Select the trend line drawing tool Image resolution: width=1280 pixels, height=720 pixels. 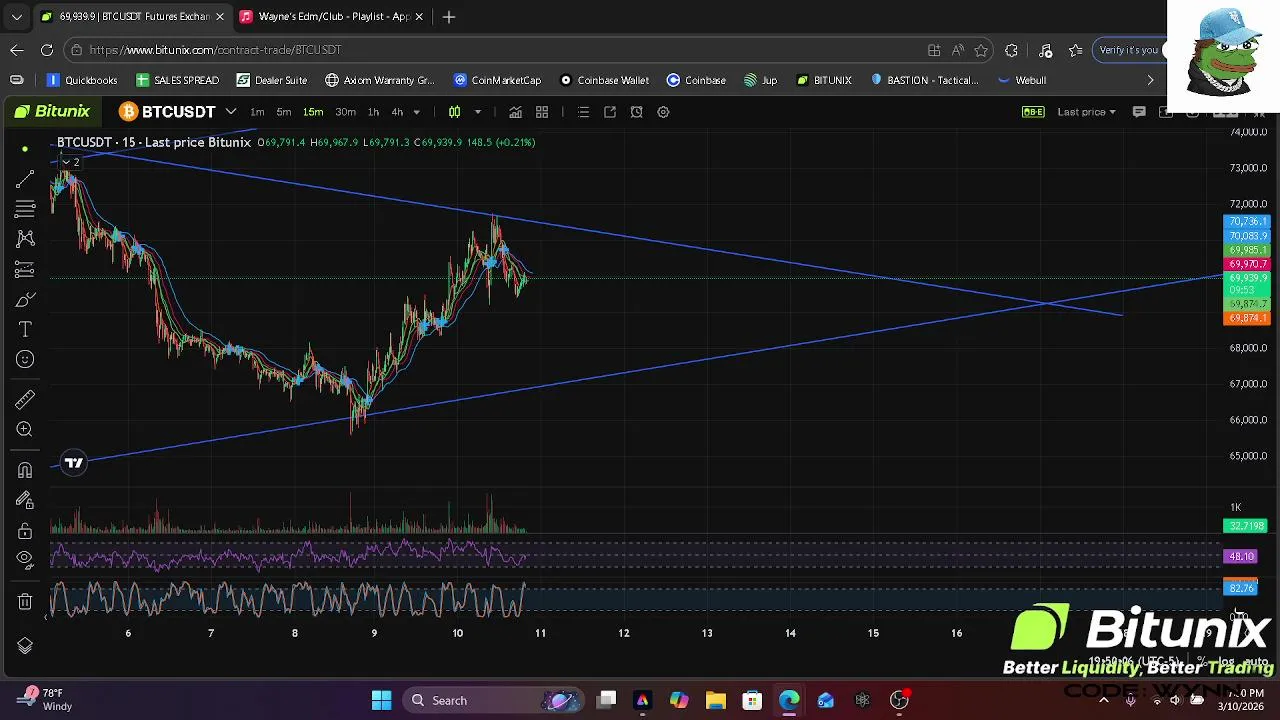point(25,179)
